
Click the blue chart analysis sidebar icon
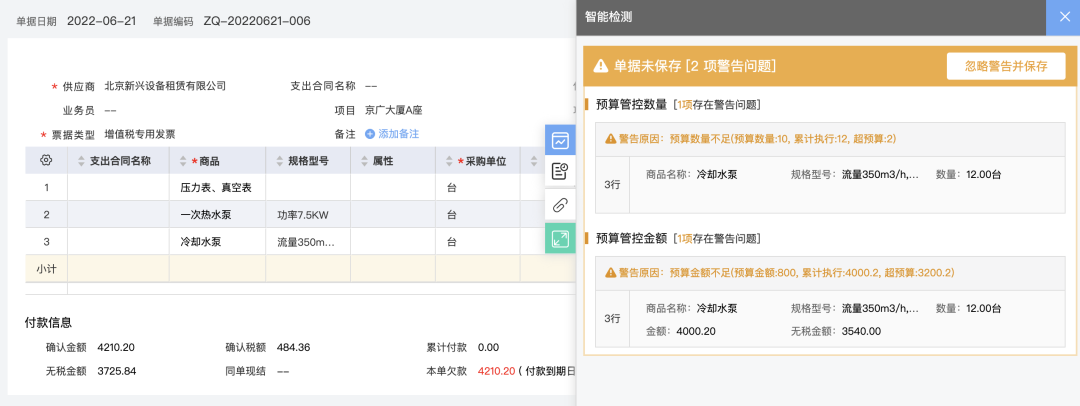click(560, 141)
